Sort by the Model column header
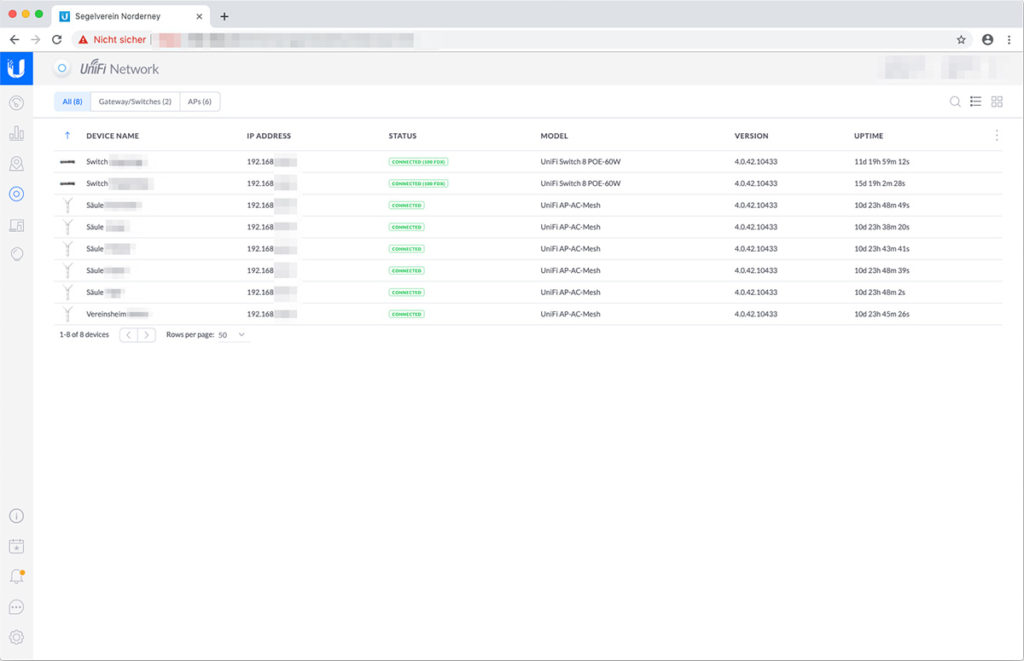The image size is (1024, 661). pyautogui.click(x=554, y=136)
